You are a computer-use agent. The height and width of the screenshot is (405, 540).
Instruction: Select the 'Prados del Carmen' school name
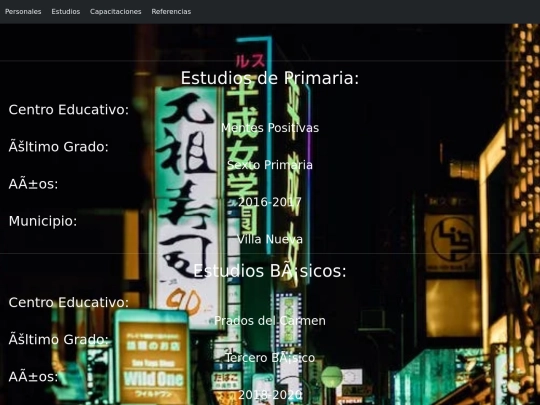[x=270, y=321]
